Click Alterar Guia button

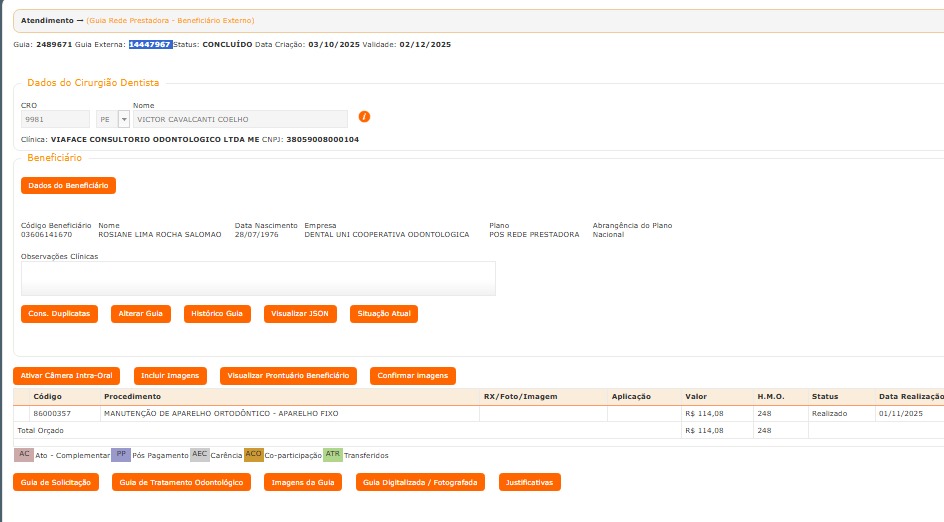tap(140, 314)
